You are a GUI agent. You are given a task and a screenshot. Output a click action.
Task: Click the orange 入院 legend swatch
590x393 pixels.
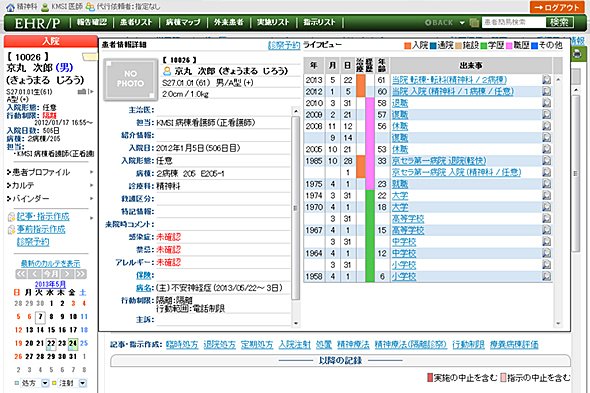coord(408,46)
